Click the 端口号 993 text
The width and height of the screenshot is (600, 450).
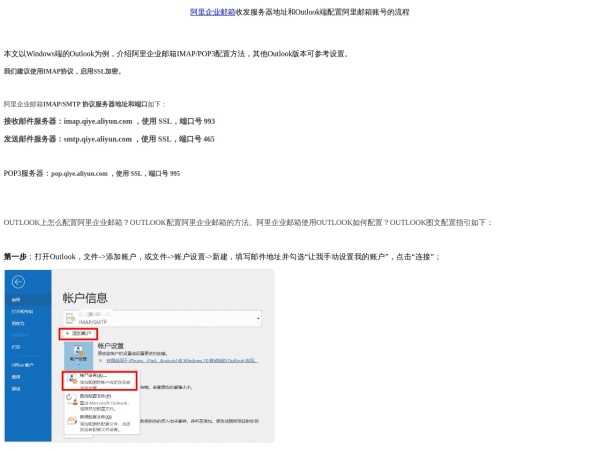coord(197,121)
